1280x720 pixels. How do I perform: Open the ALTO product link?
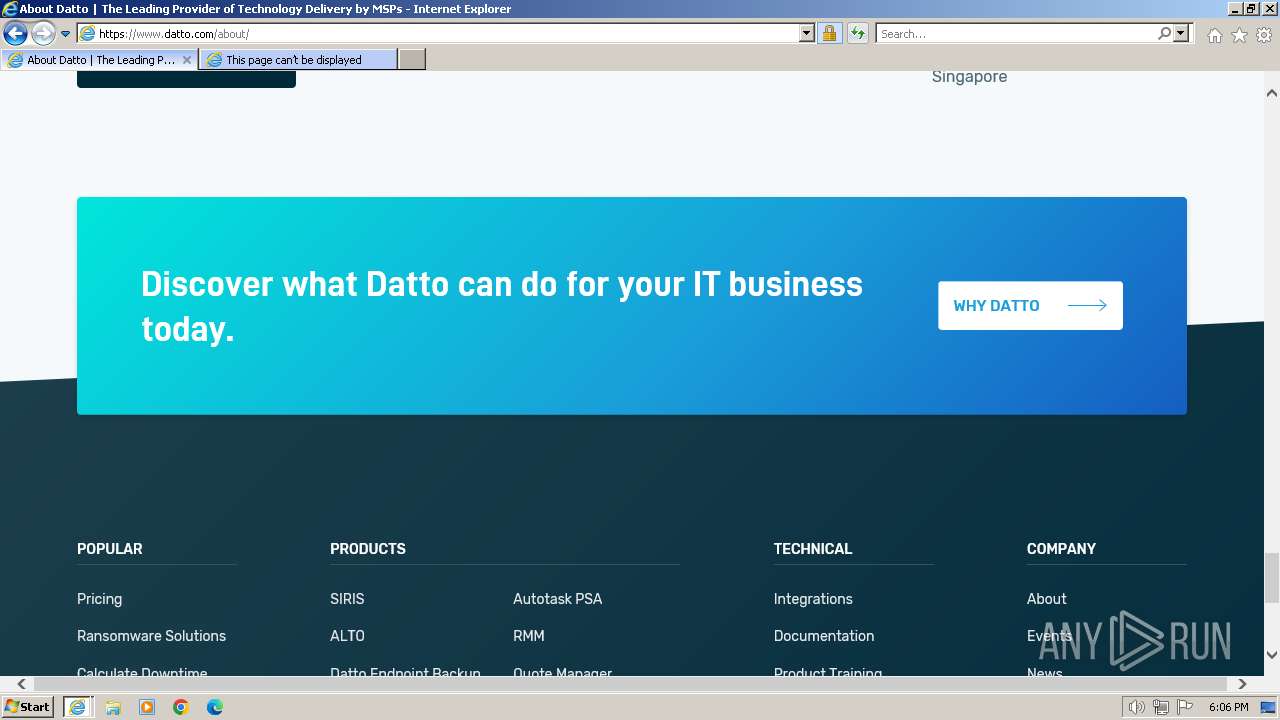pyautogui.click(x=347, y=636)
